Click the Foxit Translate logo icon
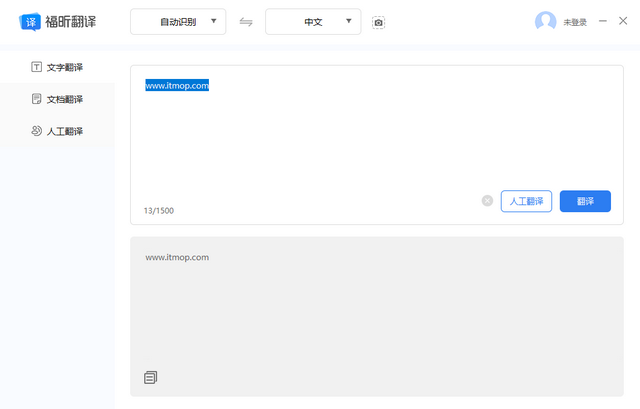The image size is (640, 409). click(x=30, y=21)
